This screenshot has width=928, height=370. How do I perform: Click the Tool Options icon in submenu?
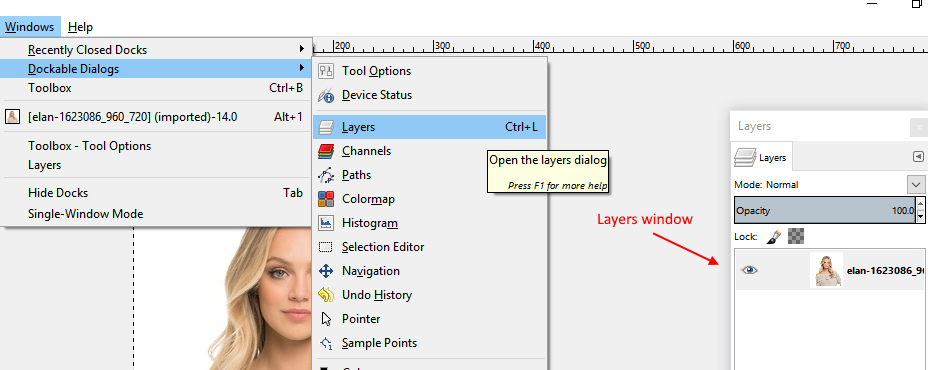(326, 71)
